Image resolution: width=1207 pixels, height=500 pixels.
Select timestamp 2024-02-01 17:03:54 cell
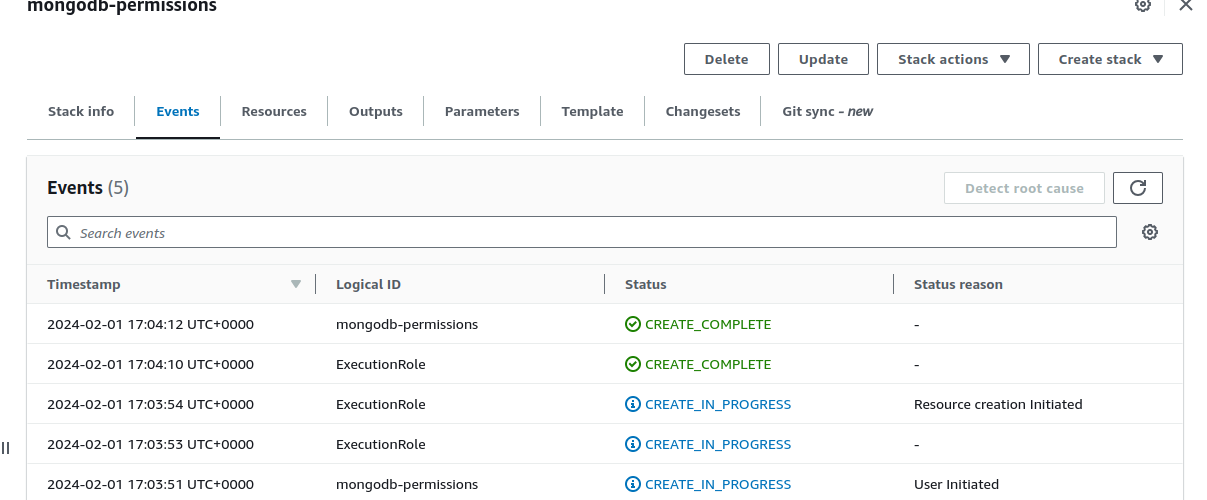point(150,404)
